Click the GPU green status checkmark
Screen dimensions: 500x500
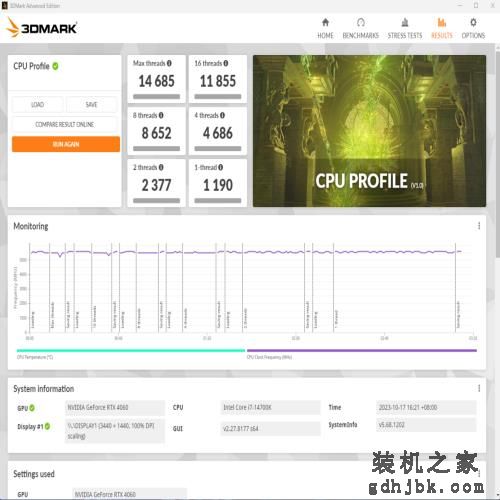[x=32, y=408]
